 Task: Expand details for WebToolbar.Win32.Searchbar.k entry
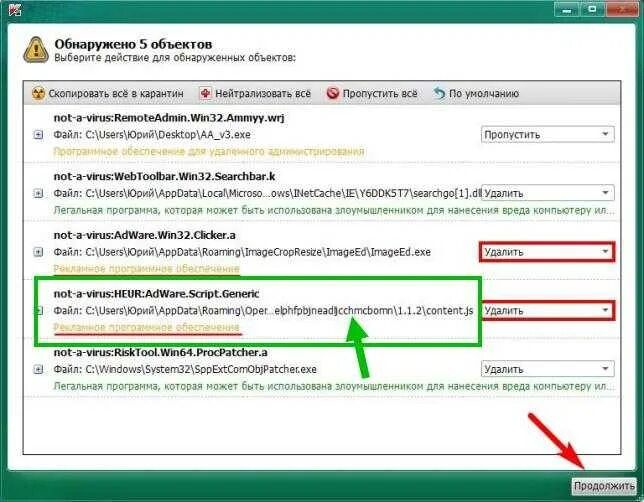(x=38, y=193)
